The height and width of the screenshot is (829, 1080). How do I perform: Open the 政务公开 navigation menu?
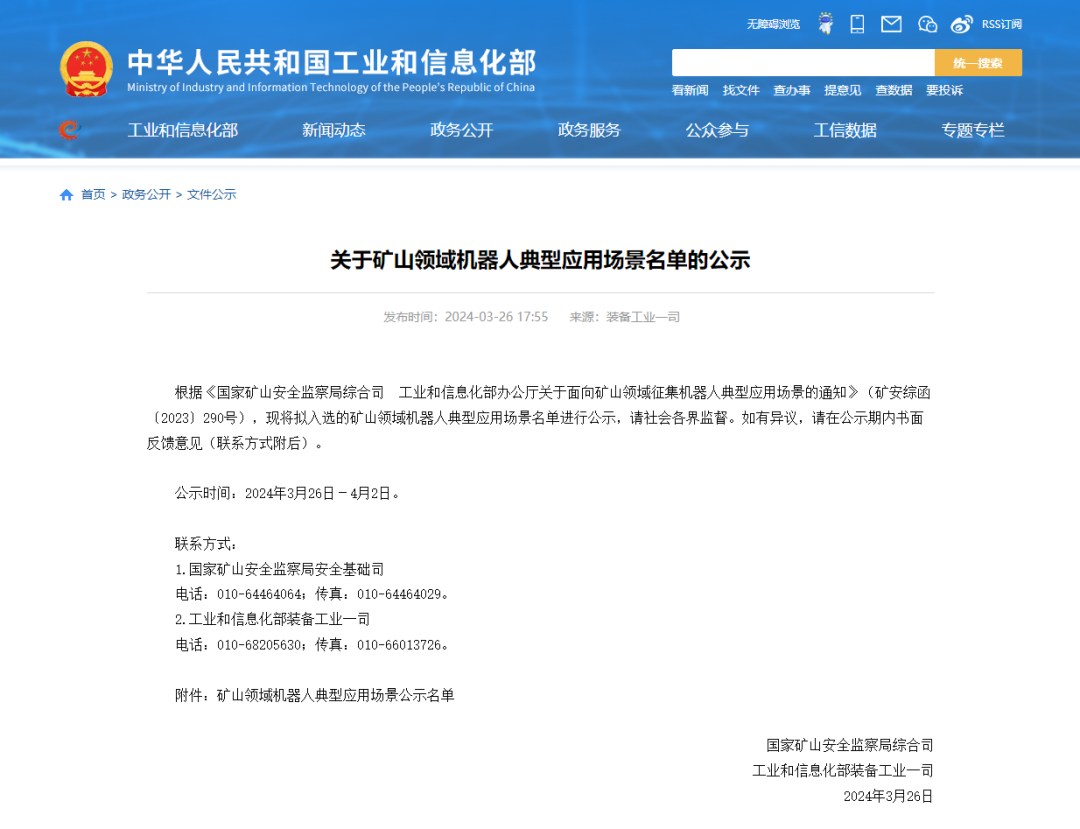(462, 130)
